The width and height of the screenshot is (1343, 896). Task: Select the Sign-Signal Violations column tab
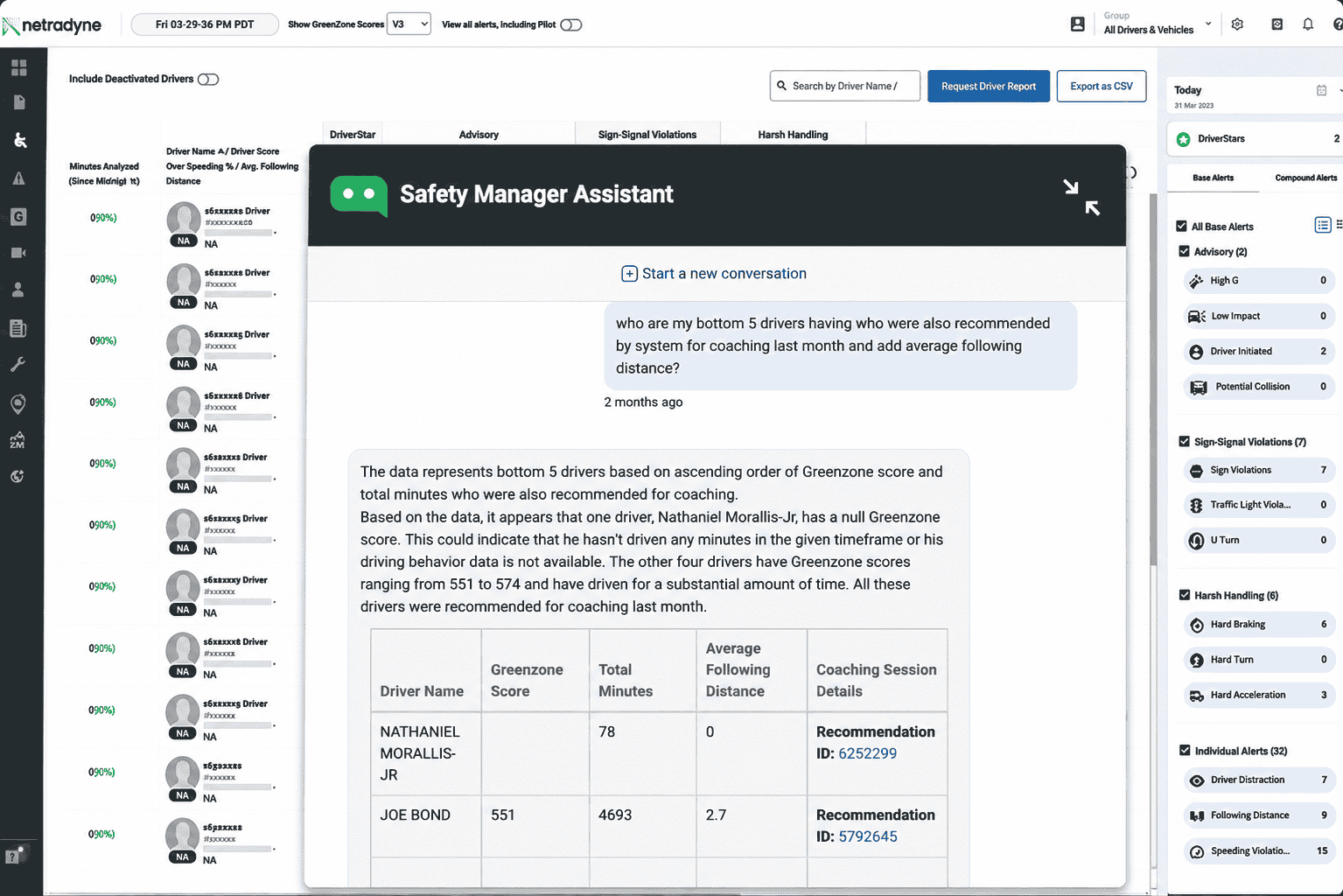647,135
